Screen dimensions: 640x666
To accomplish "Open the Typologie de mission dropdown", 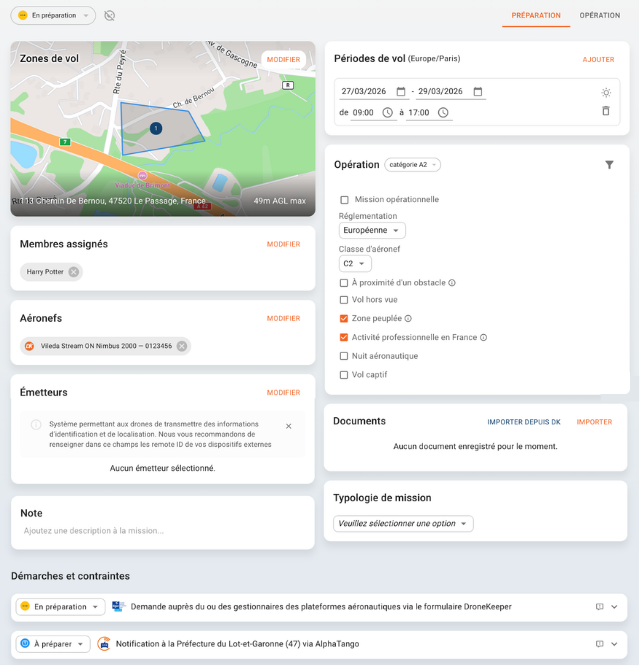I will click(403, 524).
